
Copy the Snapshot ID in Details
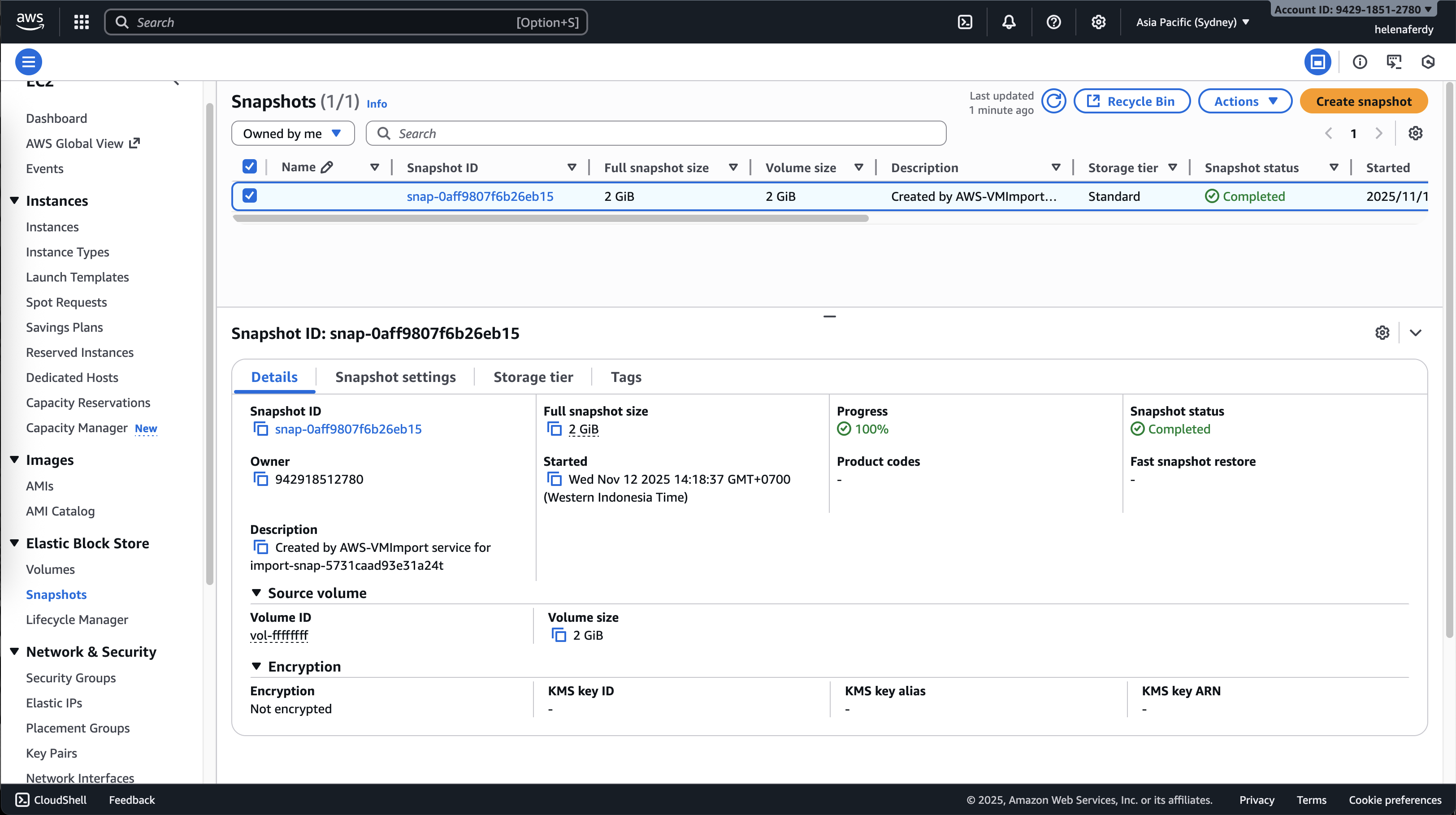click(x=260, y=429)
